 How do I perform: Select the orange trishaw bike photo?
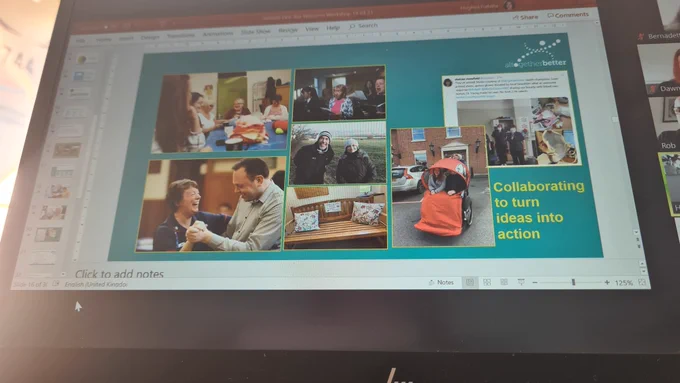[442, 187]
